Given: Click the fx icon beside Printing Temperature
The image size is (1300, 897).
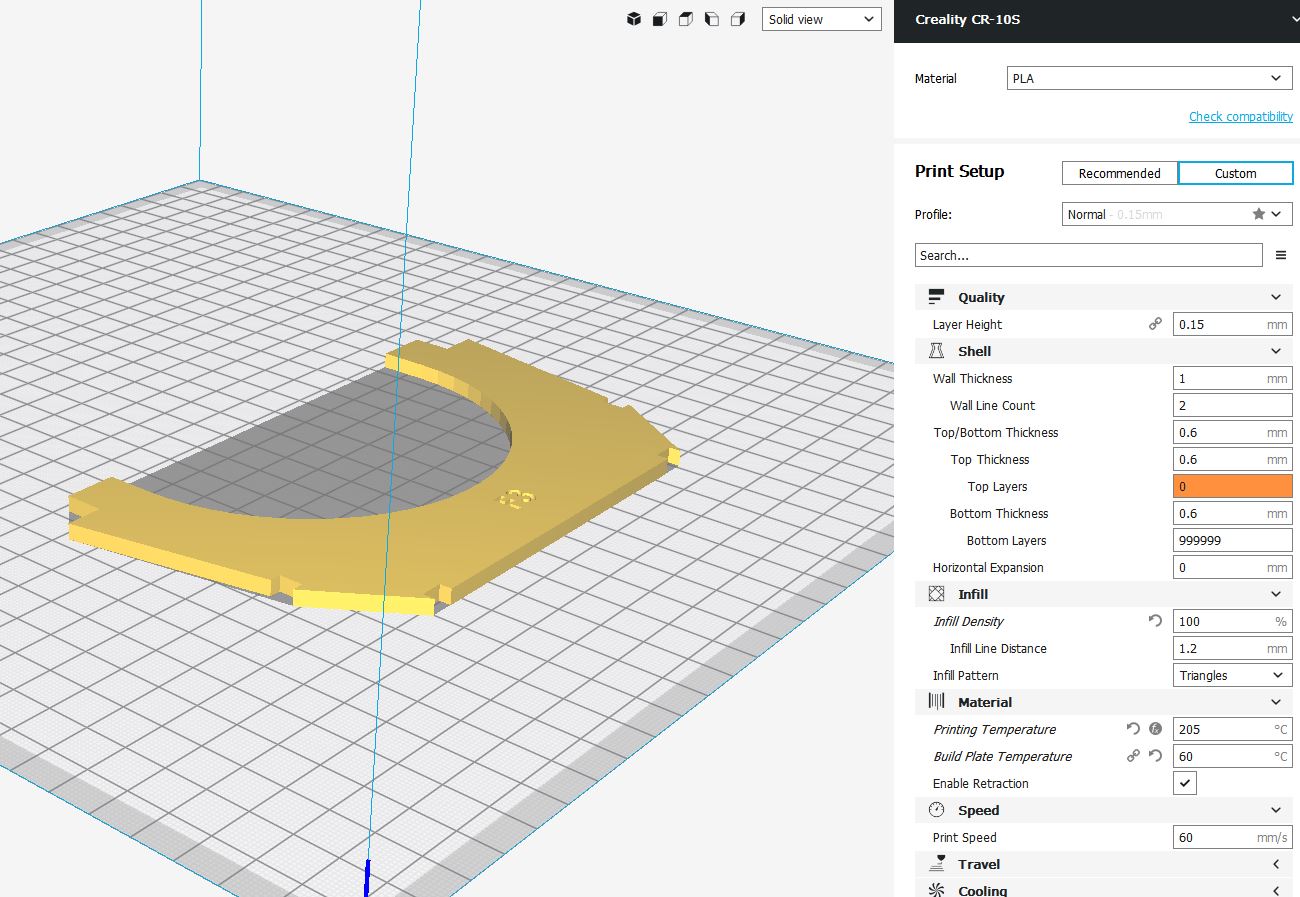Looking at the screenshot, I should pyautogui.click(x=1155, y=729).
